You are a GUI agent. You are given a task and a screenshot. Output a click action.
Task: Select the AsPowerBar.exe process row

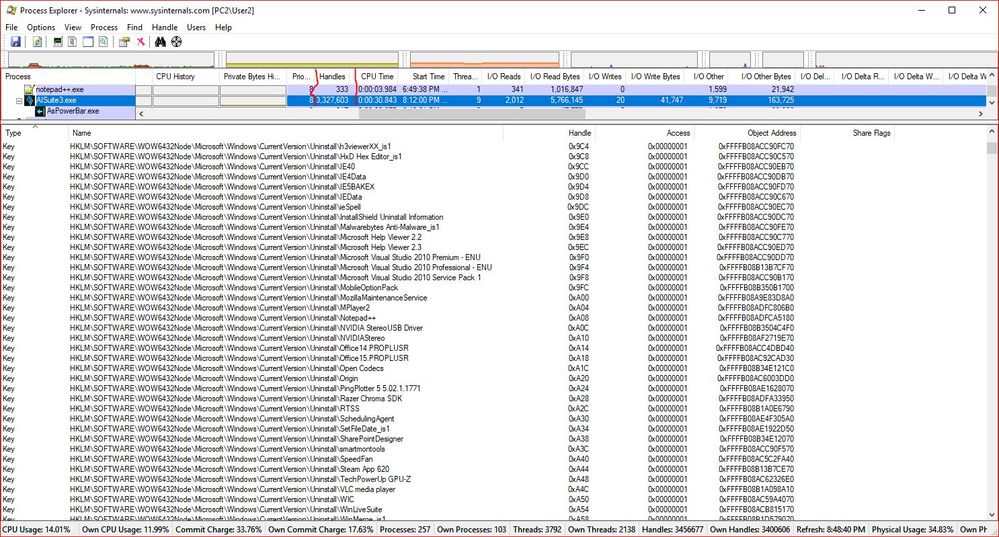68,111
